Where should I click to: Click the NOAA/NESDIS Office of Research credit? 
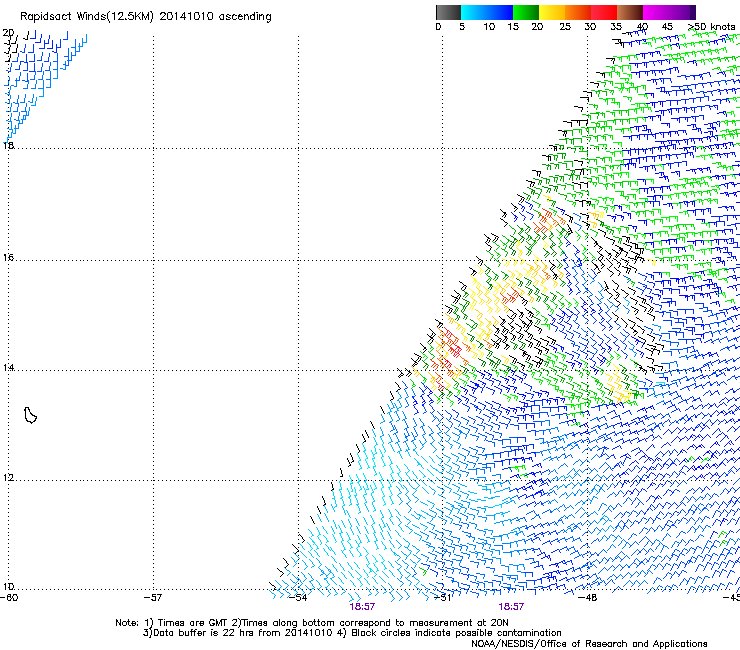(589, 644)
